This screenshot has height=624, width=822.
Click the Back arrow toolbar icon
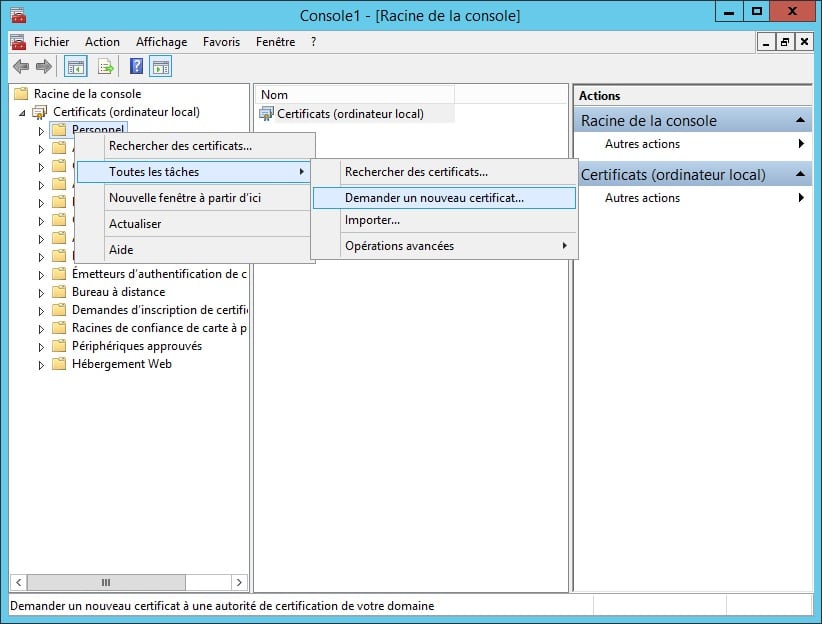pyautogui.click(x=20, y=67)
